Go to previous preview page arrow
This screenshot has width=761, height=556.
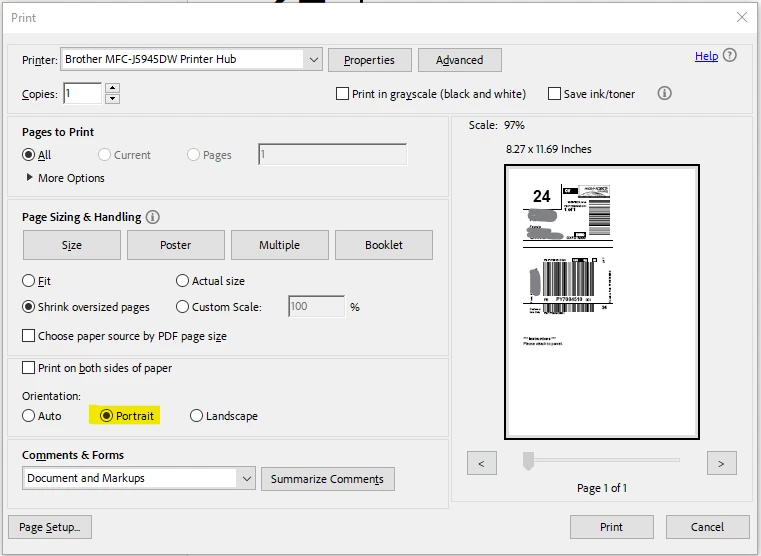click(482, 463)
